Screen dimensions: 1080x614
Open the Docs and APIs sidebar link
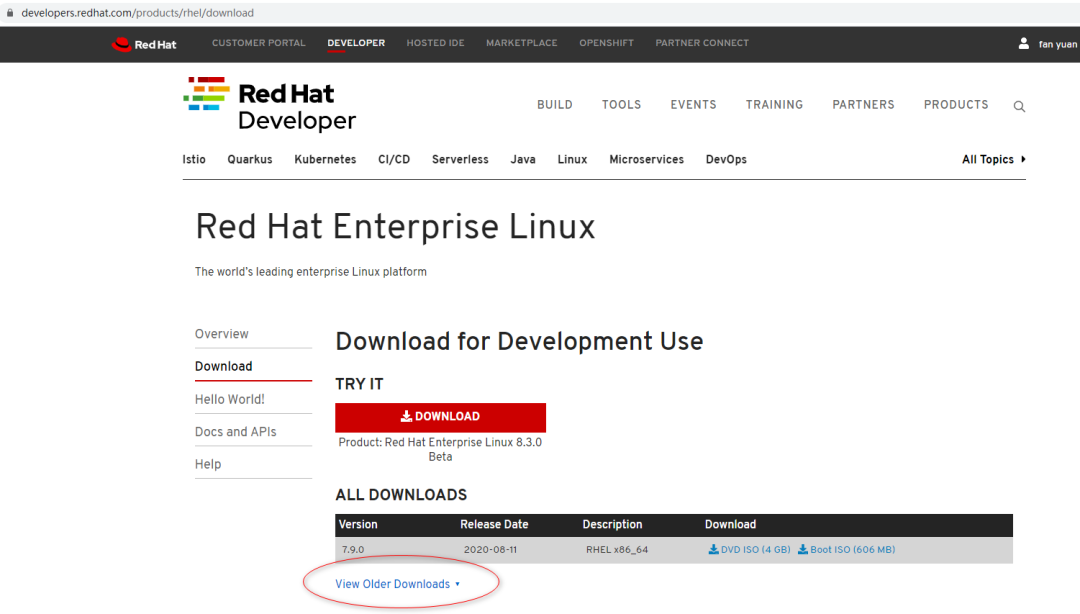(236, 431)
